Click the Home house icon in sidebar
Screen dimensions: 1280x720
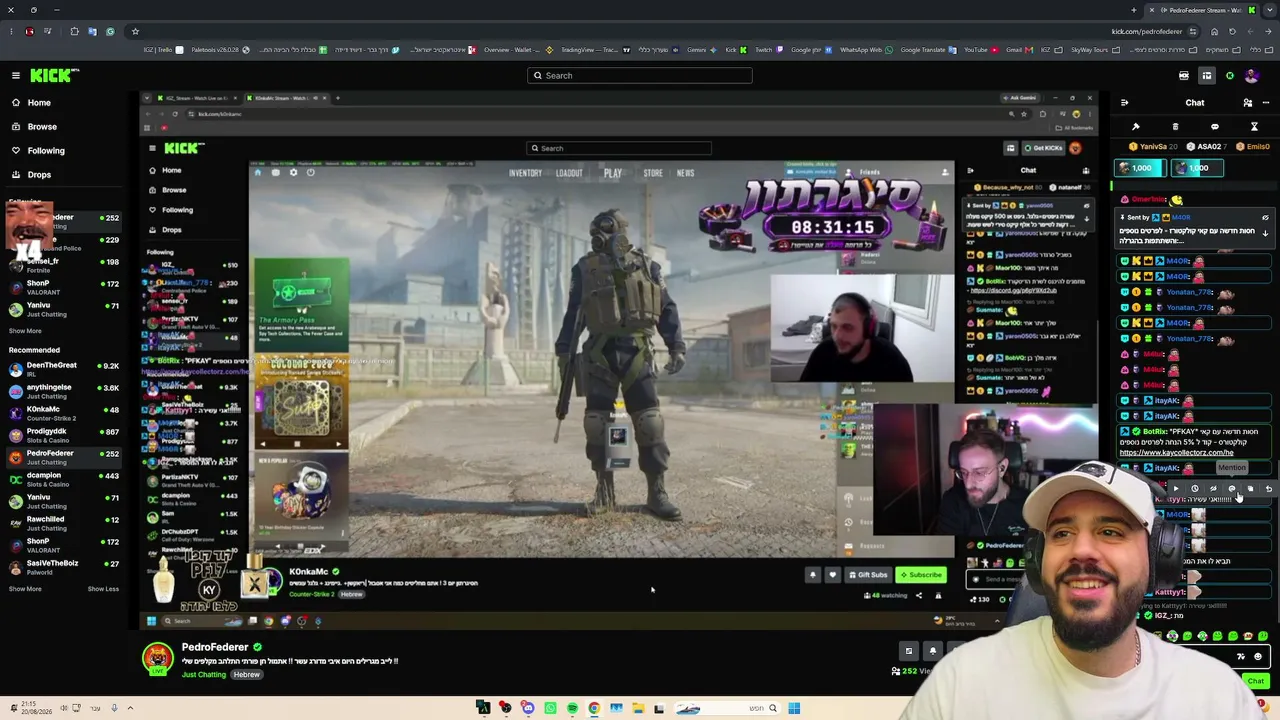point(15,103)
